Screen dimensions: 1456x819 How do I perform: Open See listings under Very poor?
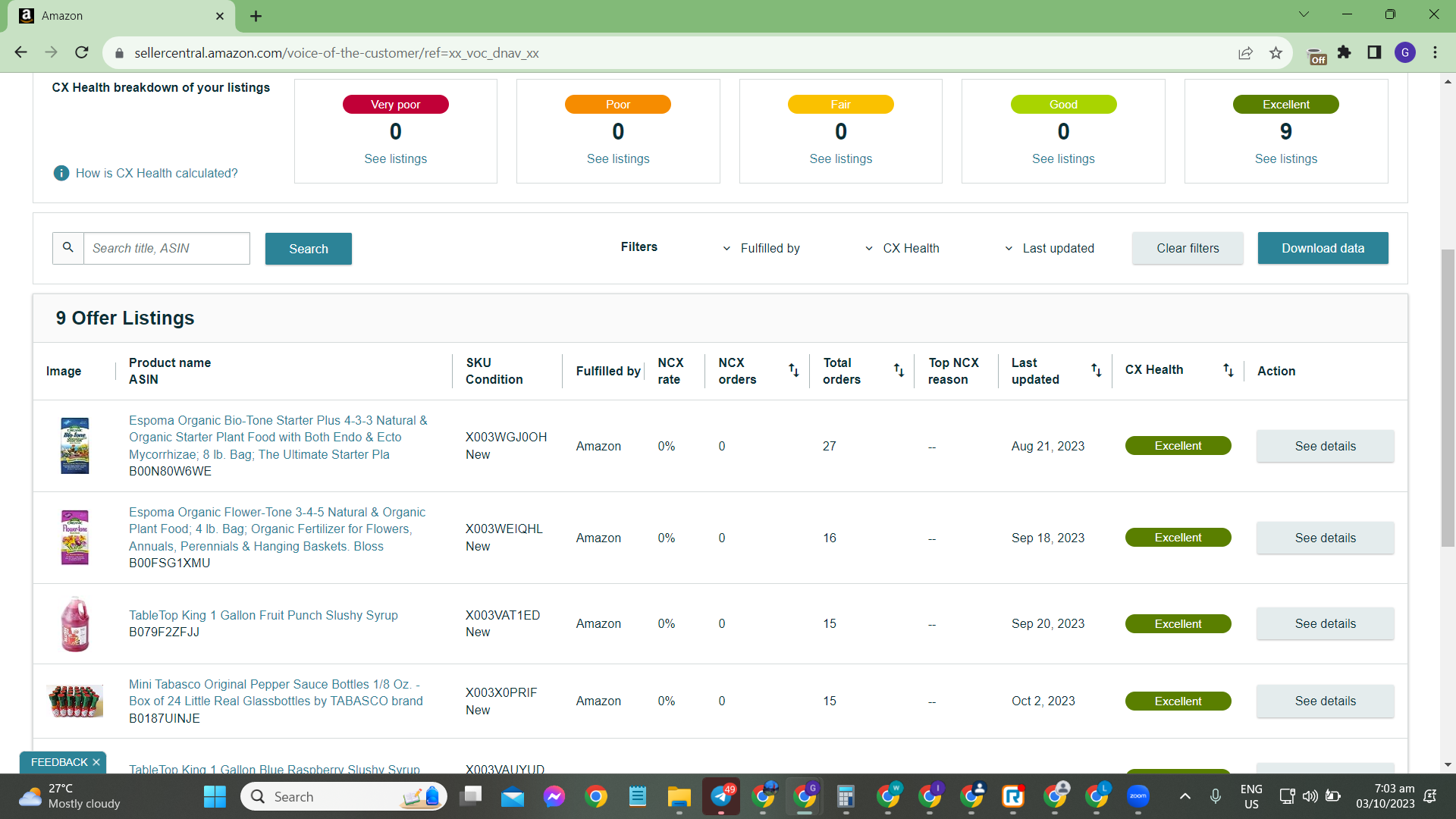(x=396, y=158)
